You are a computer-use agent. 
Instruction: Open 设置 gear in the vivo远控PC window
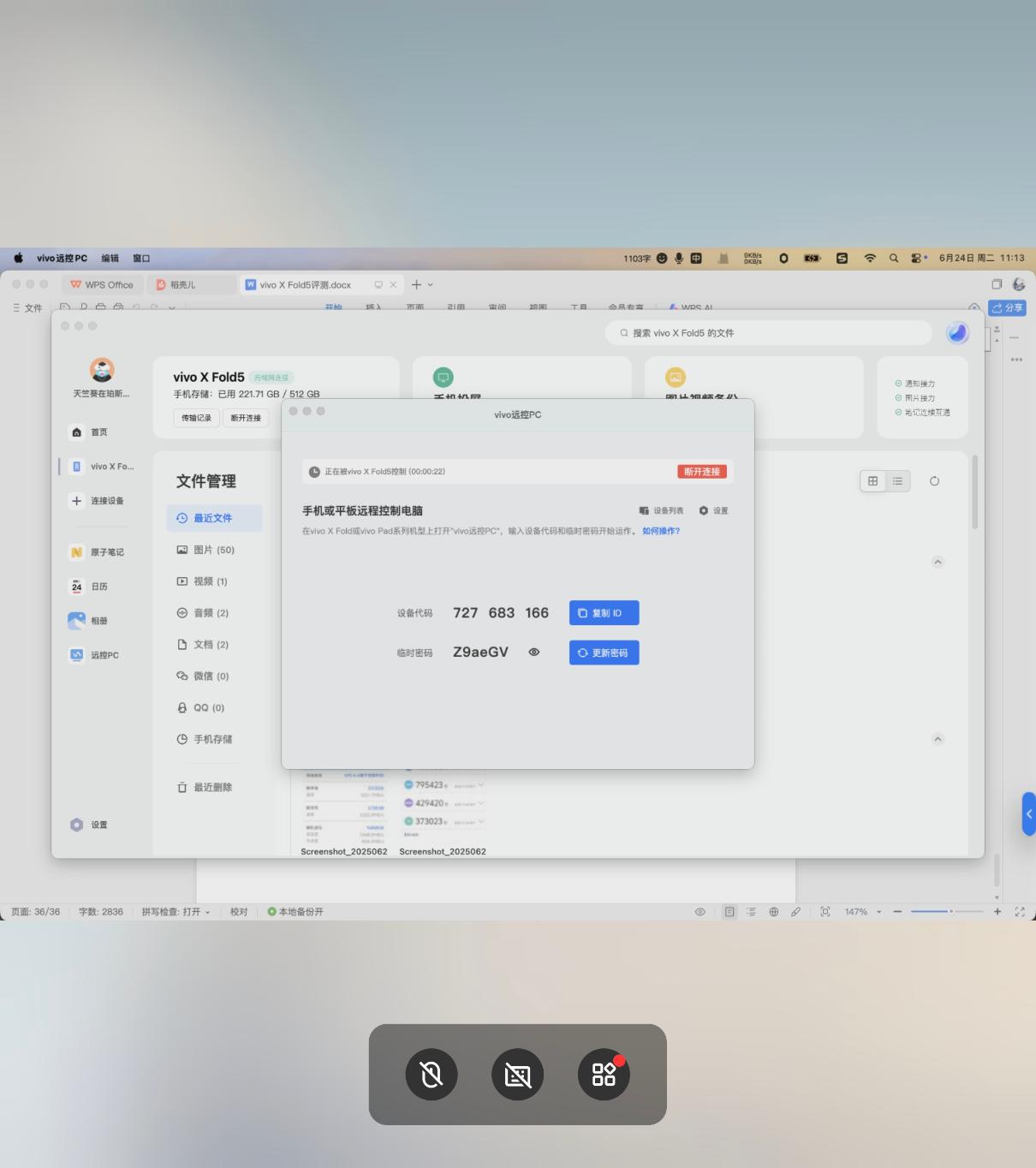(x=713, y=510)
